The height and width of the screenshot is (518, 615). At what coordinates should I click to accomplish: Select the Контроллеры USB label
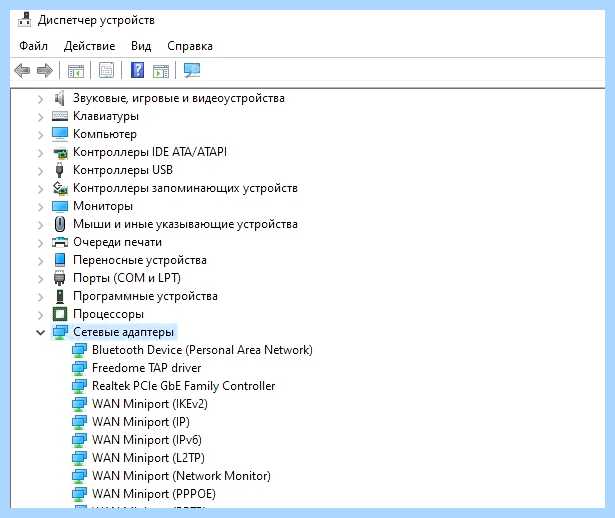pyautogui.click(x=123, y=170)
